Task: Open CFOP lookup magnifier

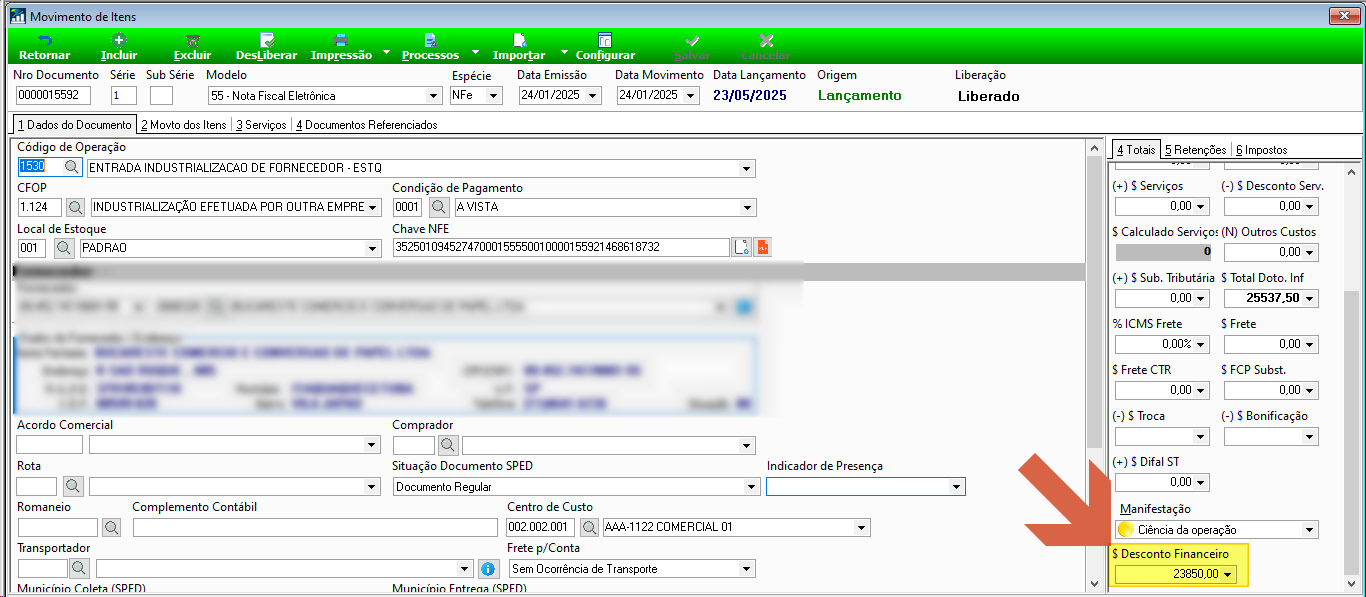Action: 76,207
